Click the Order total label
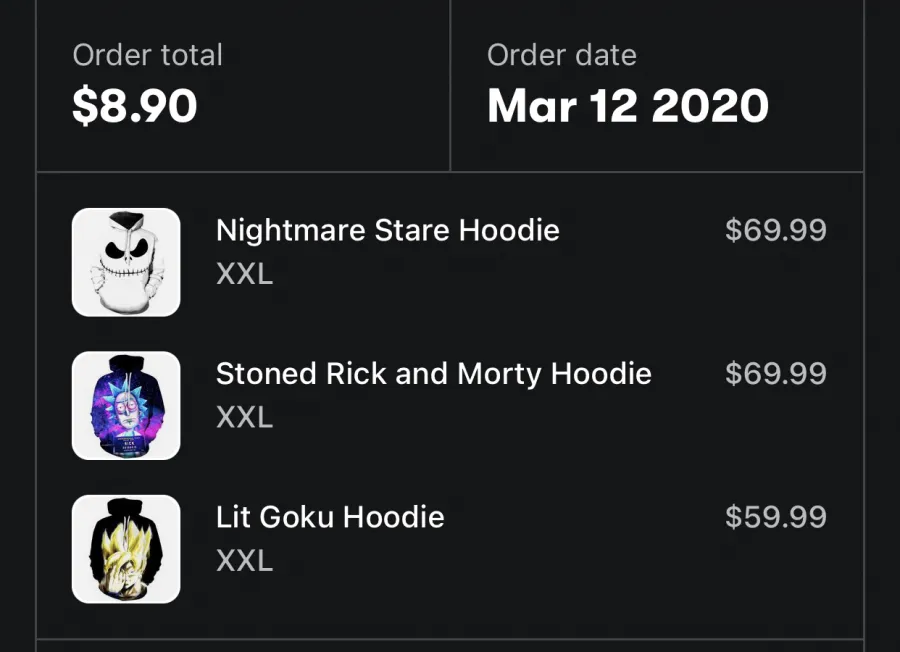The width and height of the screenshot is (900, 652). (148, 55)
